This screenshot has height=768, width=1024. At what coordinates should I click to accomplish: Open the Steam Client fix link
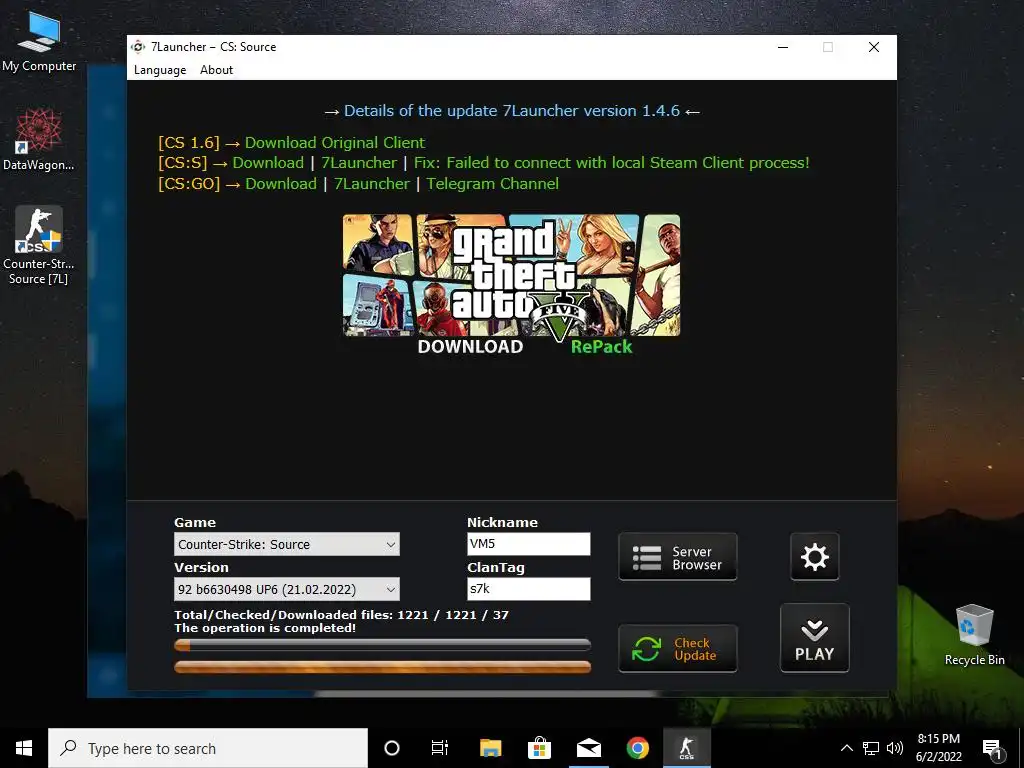coord(611,163)
